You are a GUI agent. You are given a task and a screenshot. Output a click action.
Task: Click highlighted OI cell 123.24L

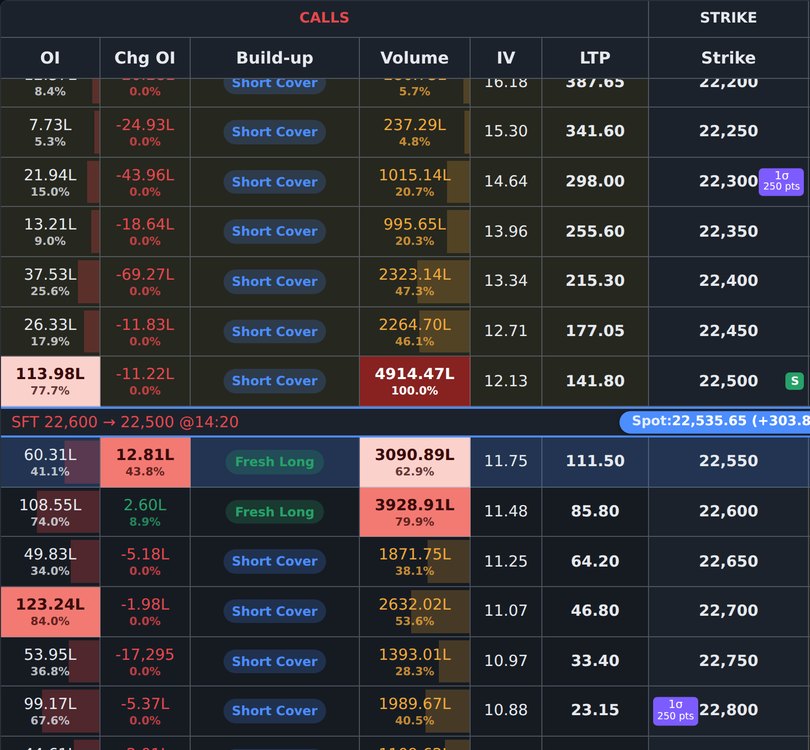coord(50,612)
